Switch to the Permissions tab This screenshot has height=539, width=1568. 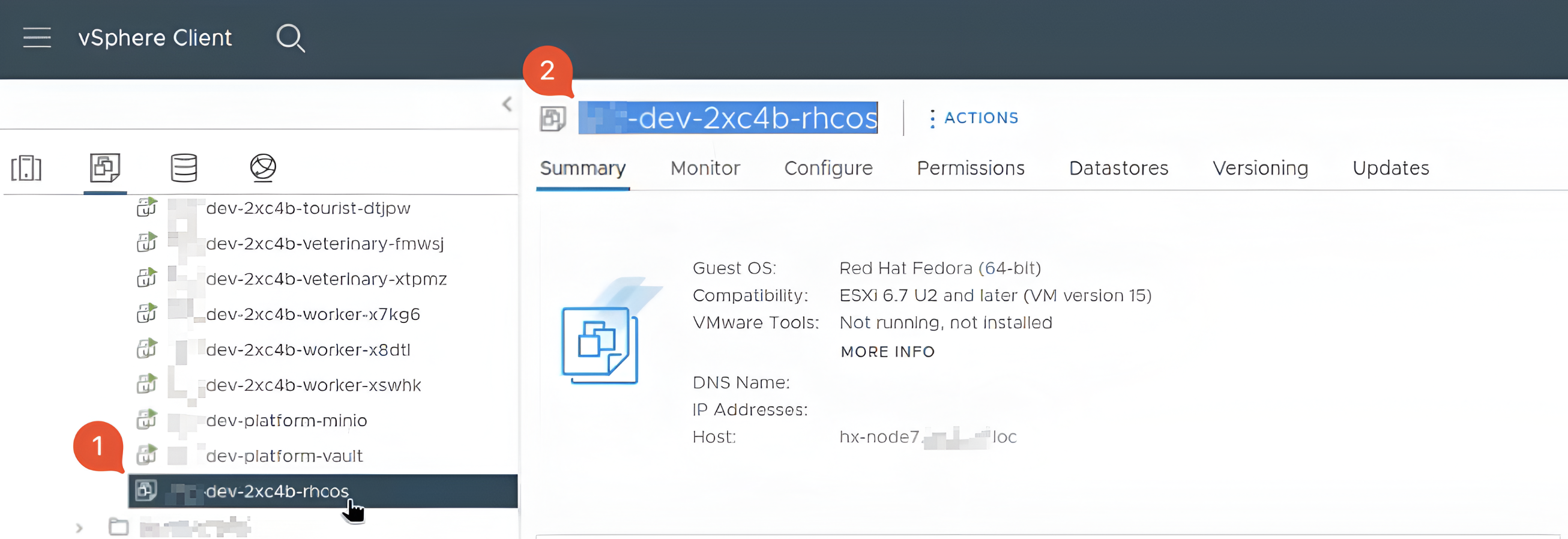(x=970, y=168)
